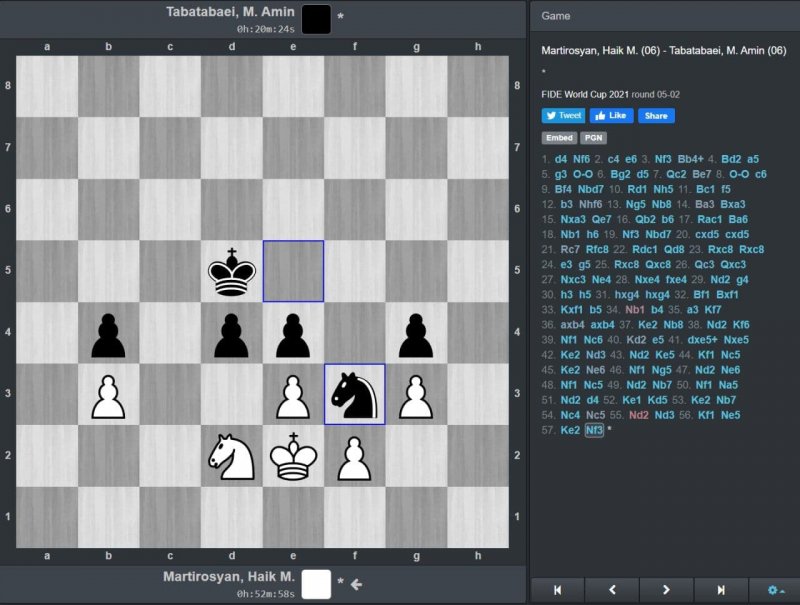
Task: Step back one move
Action: point(611,590)
